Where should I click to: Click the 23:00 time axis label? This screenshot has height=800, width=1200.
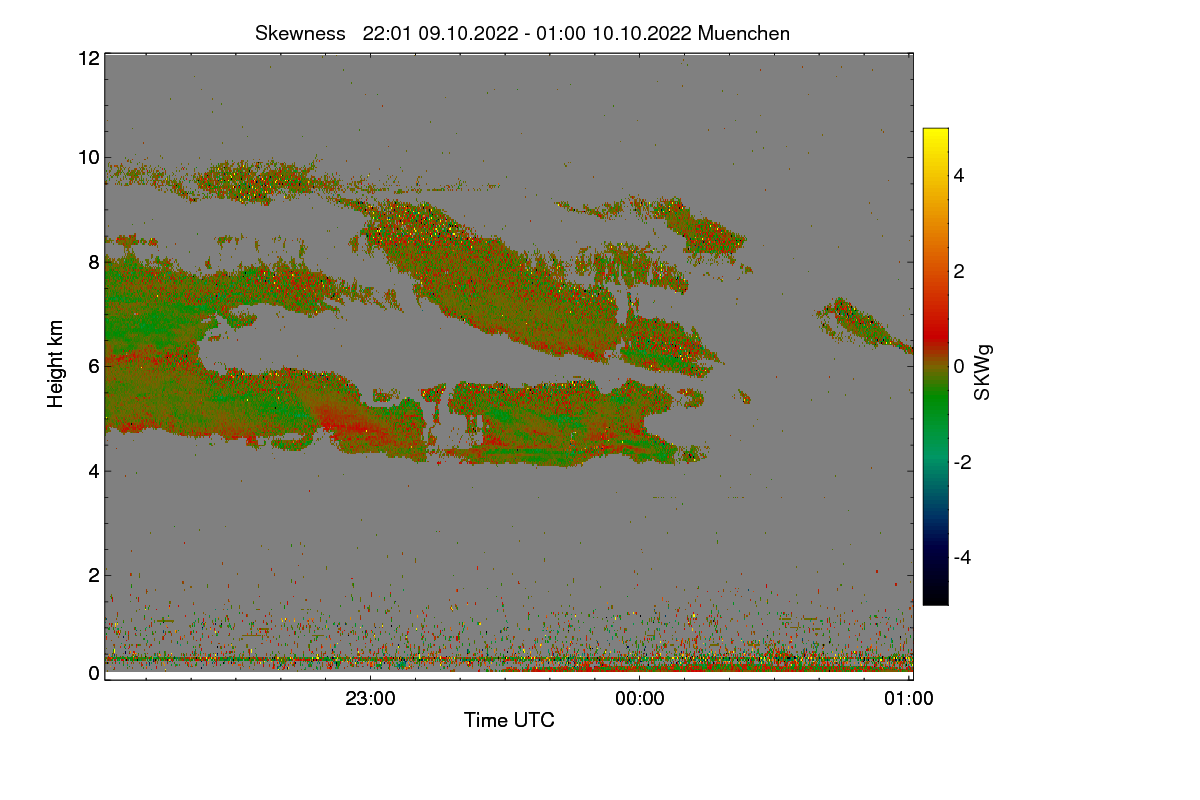(x=370, y=700)
